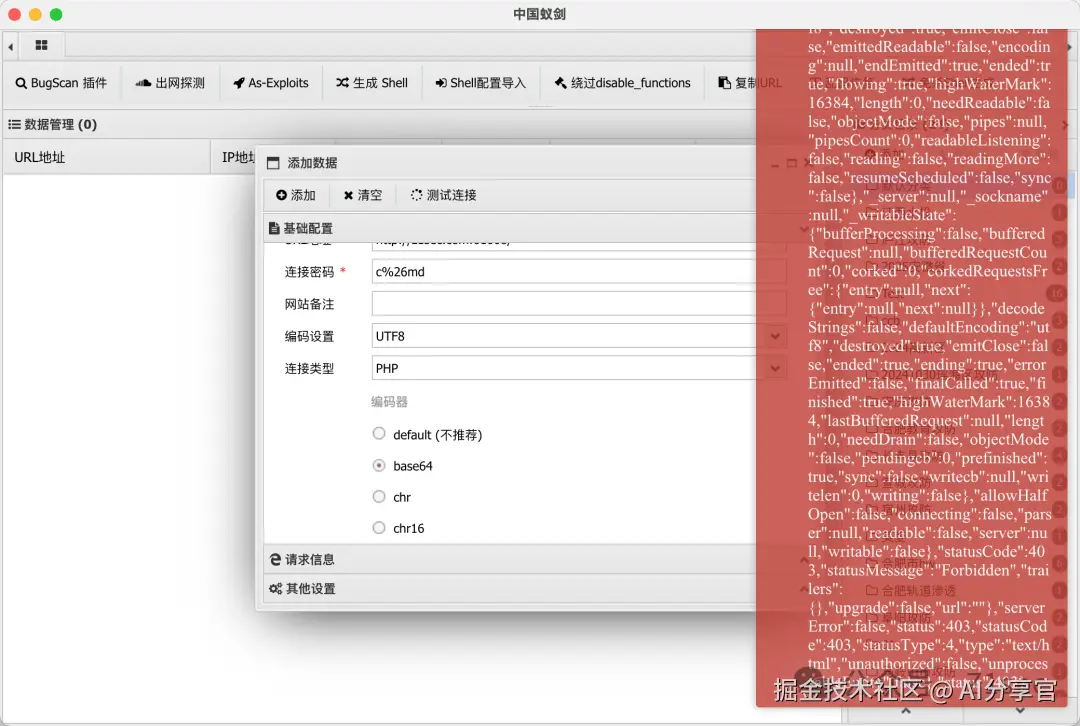Open As-Exploits plugin
1080x726 pixels.
click(x=270, y=83)
